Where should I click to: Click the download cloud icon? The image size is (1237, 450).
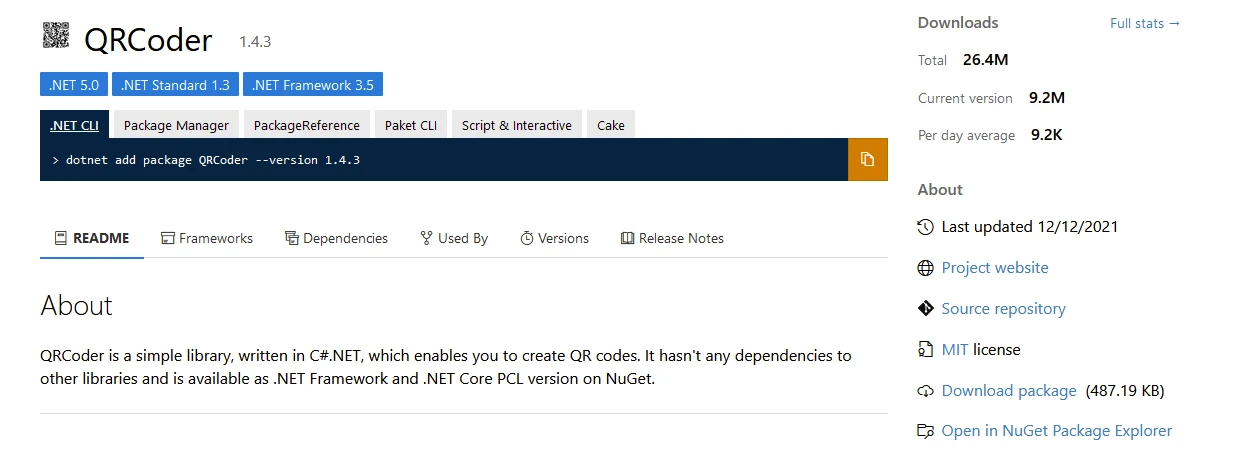click(925, 391)
